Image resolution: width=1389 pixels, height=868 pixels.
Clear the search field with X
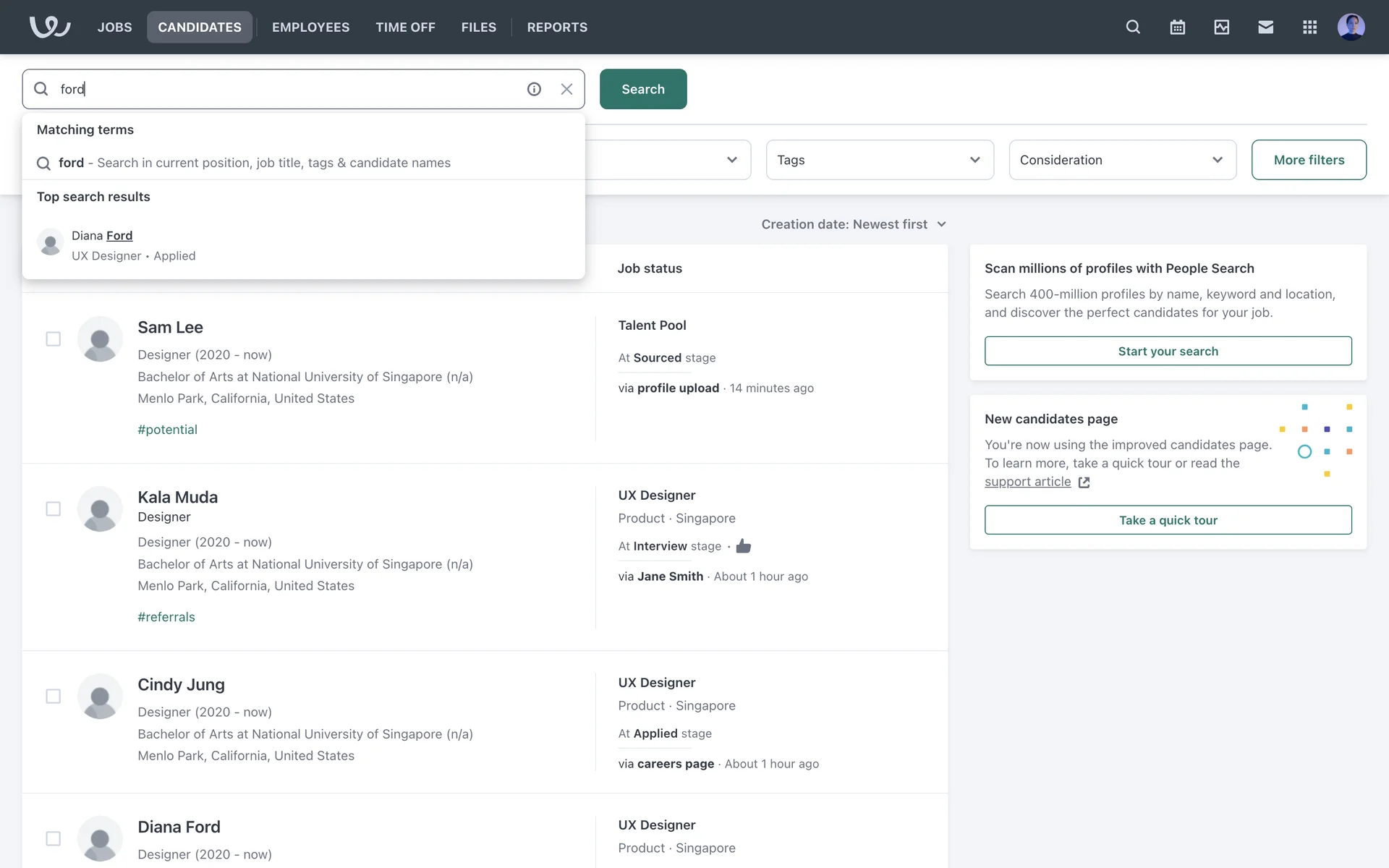click(566, 89)
